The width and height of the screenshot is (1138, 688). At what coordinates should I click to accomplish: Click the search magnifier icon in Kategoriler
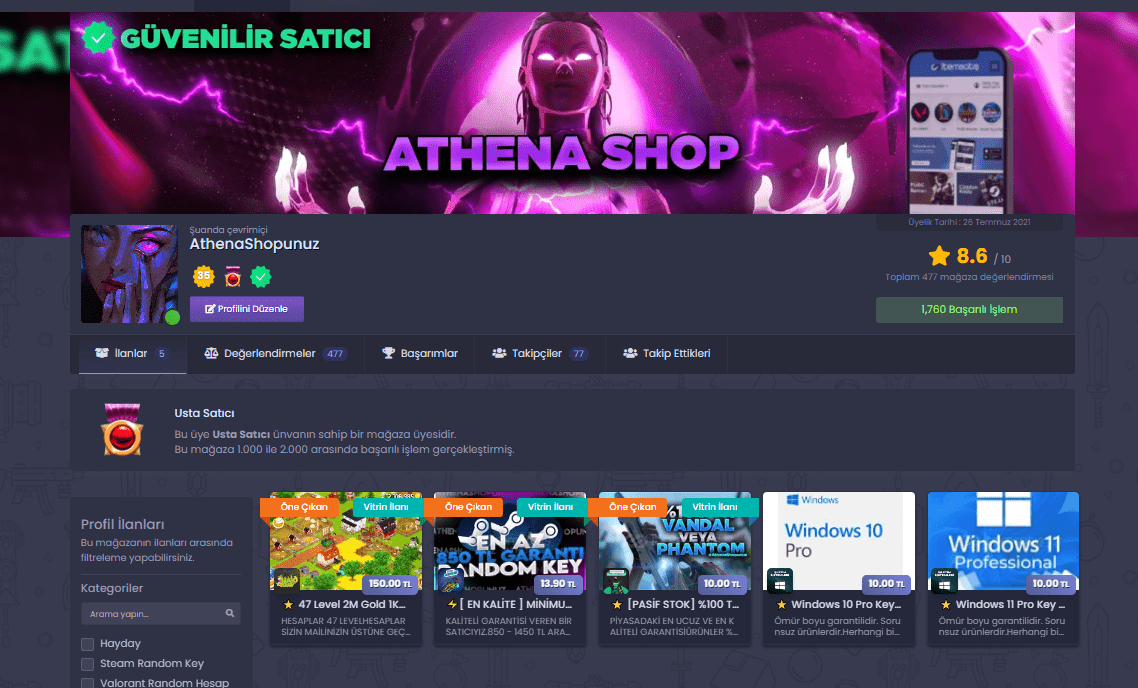pyautogui.click(x=229, y=613)
